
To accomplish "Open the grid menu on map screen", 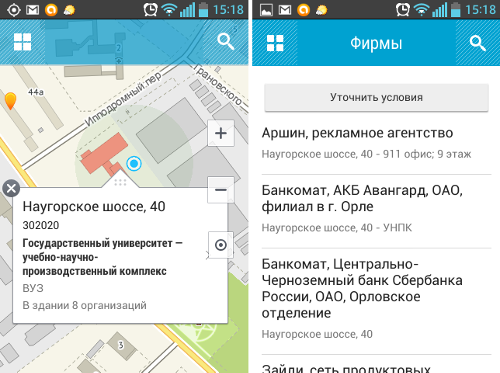I will click(22, 42).
